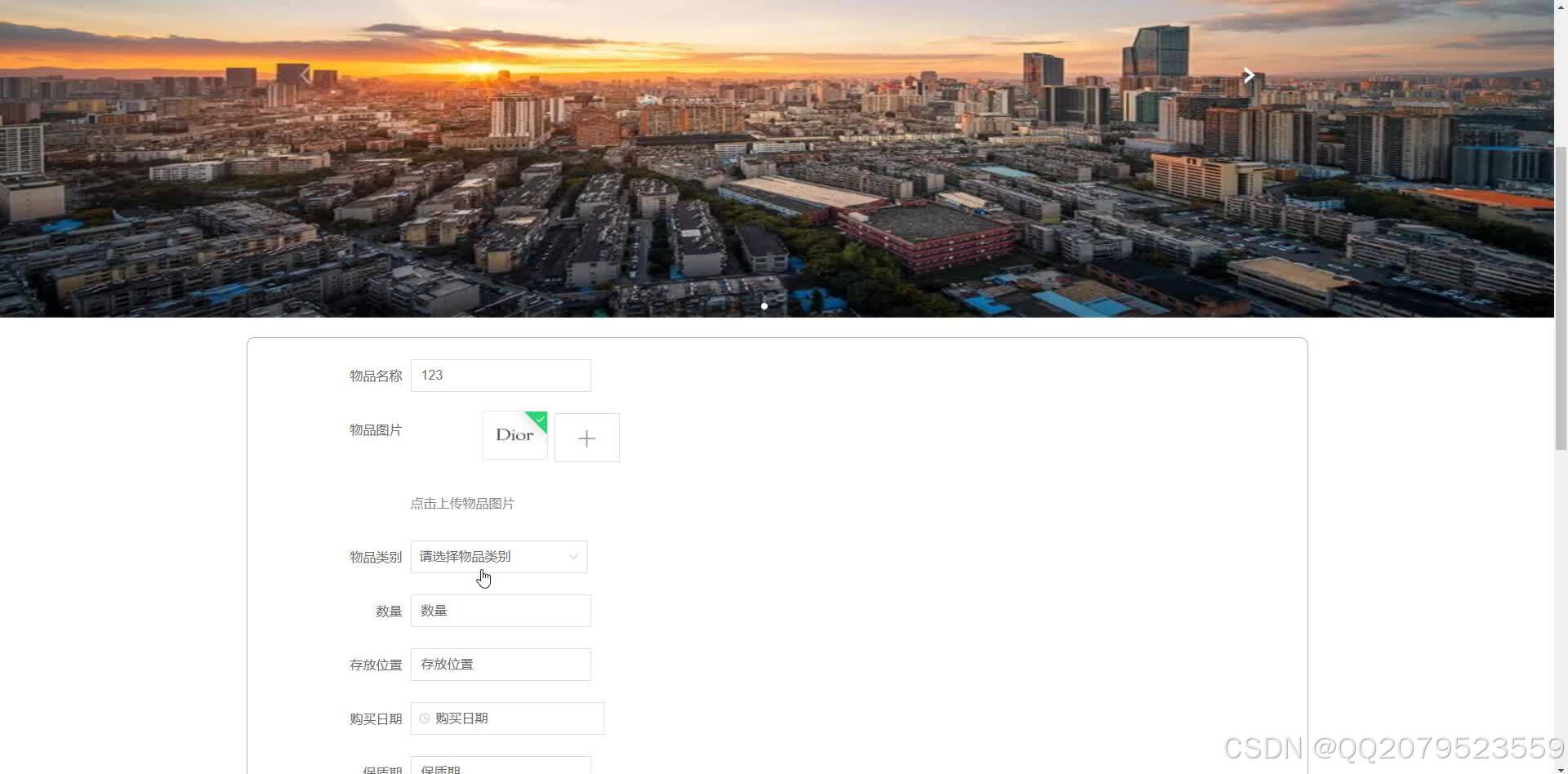This screenshot has height=774, width=1568.
Task: Click the carousel next arrow
Action: pos(1248,74)
